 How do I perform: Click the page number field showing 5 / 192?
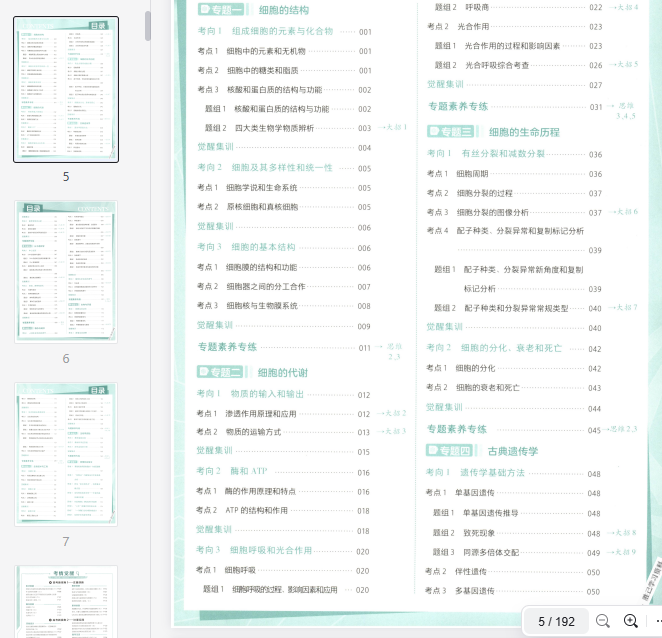[556, 622]
